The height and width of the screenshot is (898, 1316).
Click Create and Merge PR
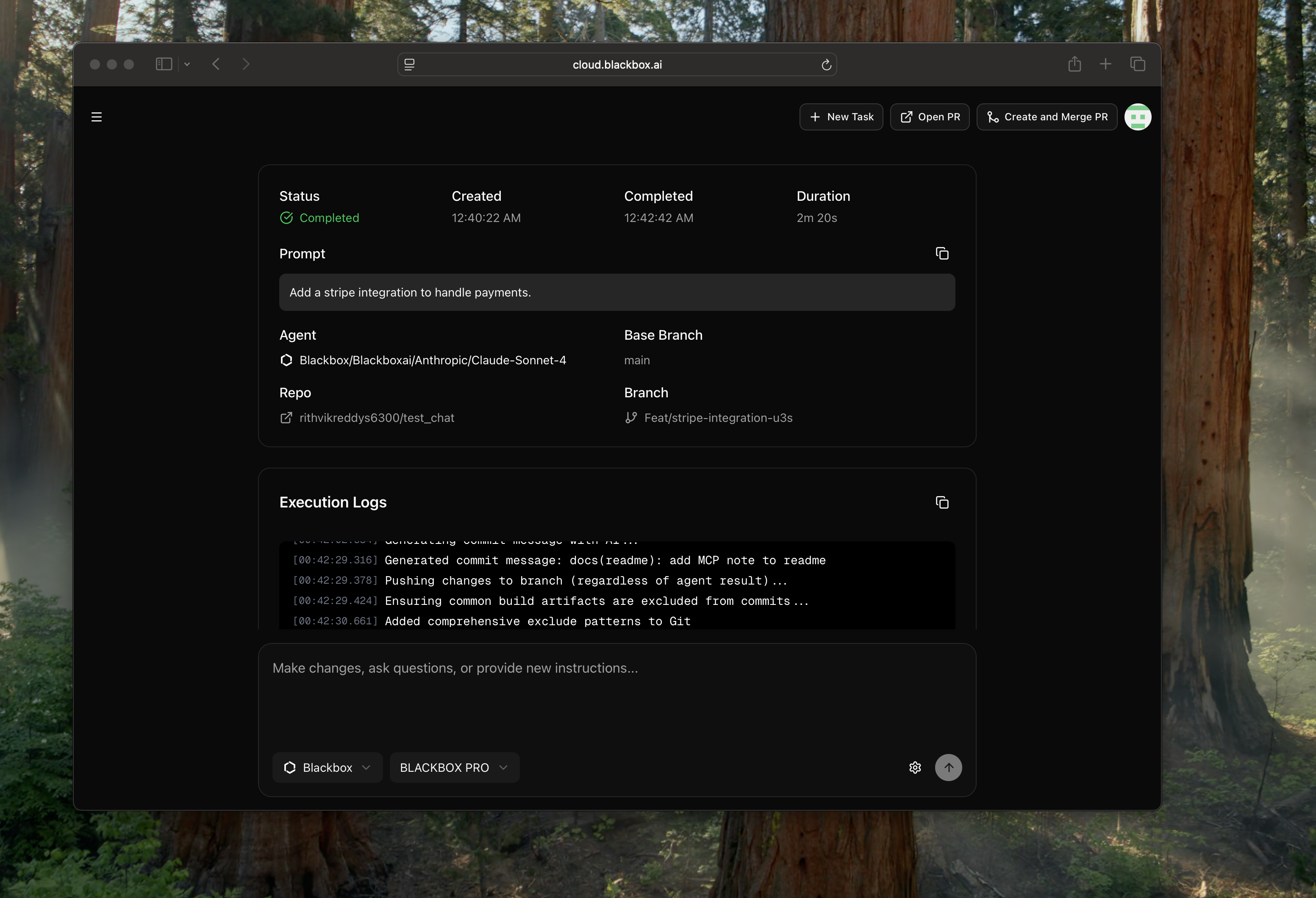1047,117
